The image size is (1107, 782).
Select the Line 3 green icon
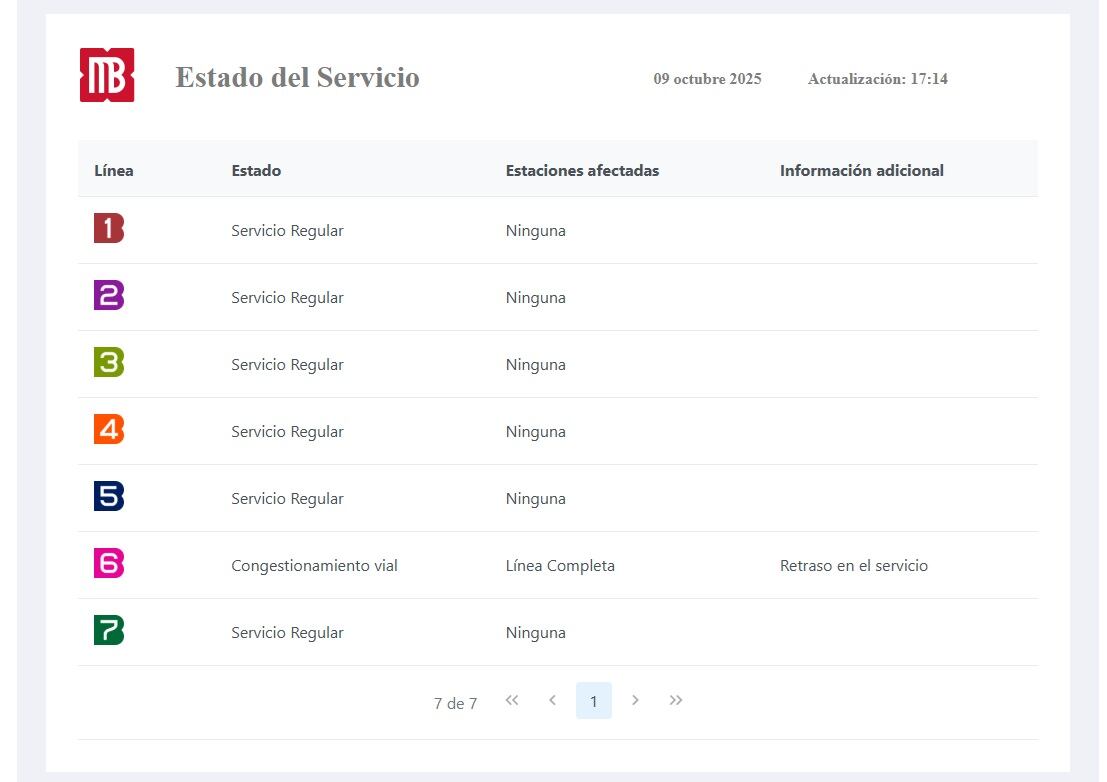pyautogui.click(x=109, y=362)
